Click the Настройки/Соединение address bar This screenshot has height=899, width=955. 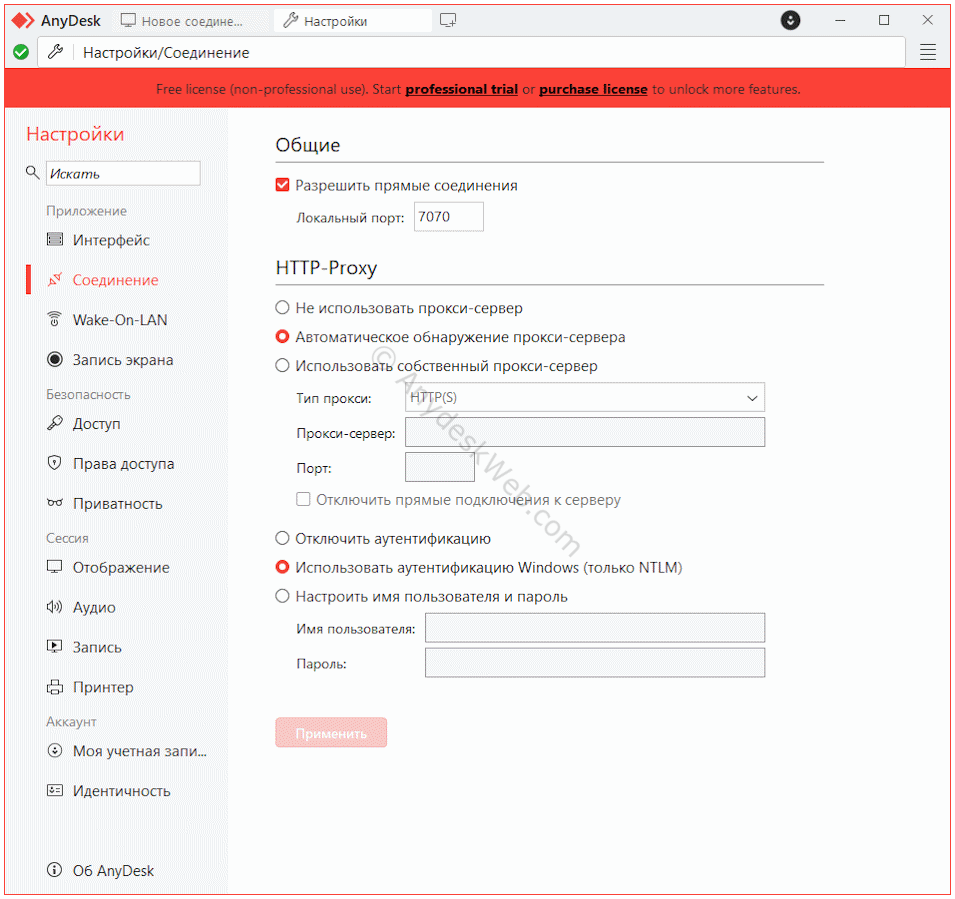[x=471, y=52]
